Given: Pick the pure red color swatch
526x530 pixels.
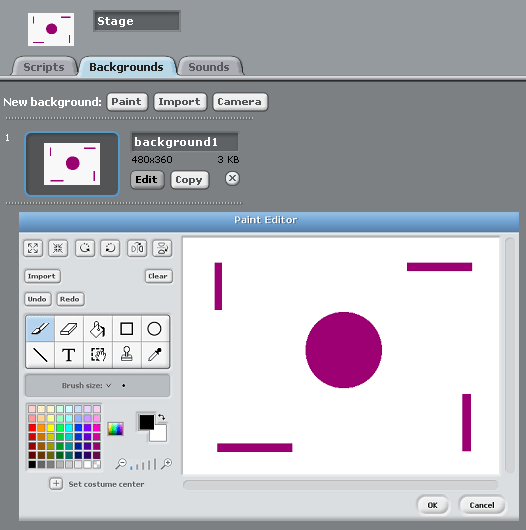Looking at the screenshot, I should click(x=32, y=428).
